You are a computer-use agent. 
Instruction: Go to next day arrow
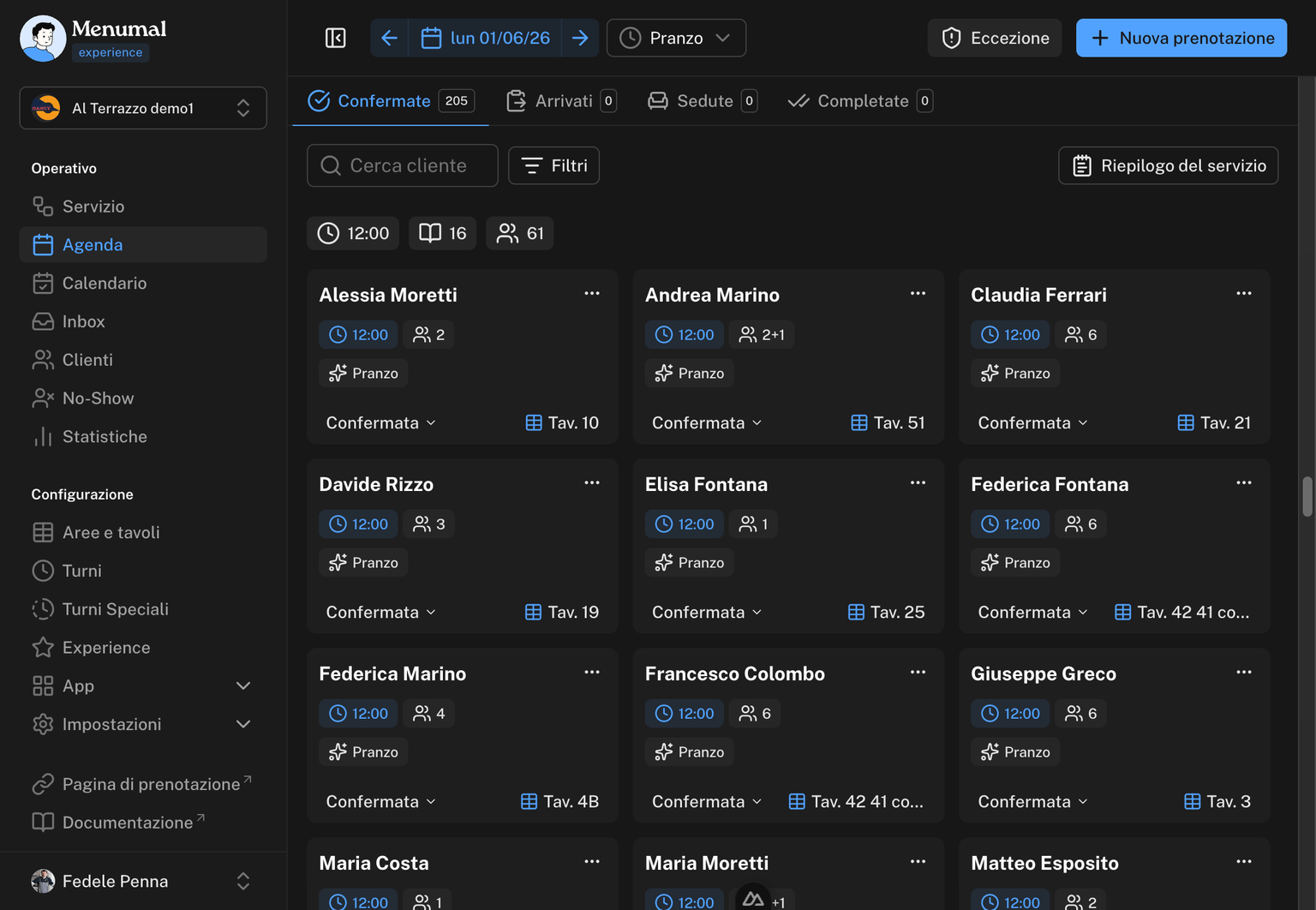pyautogui.click(x=580, y=38)
